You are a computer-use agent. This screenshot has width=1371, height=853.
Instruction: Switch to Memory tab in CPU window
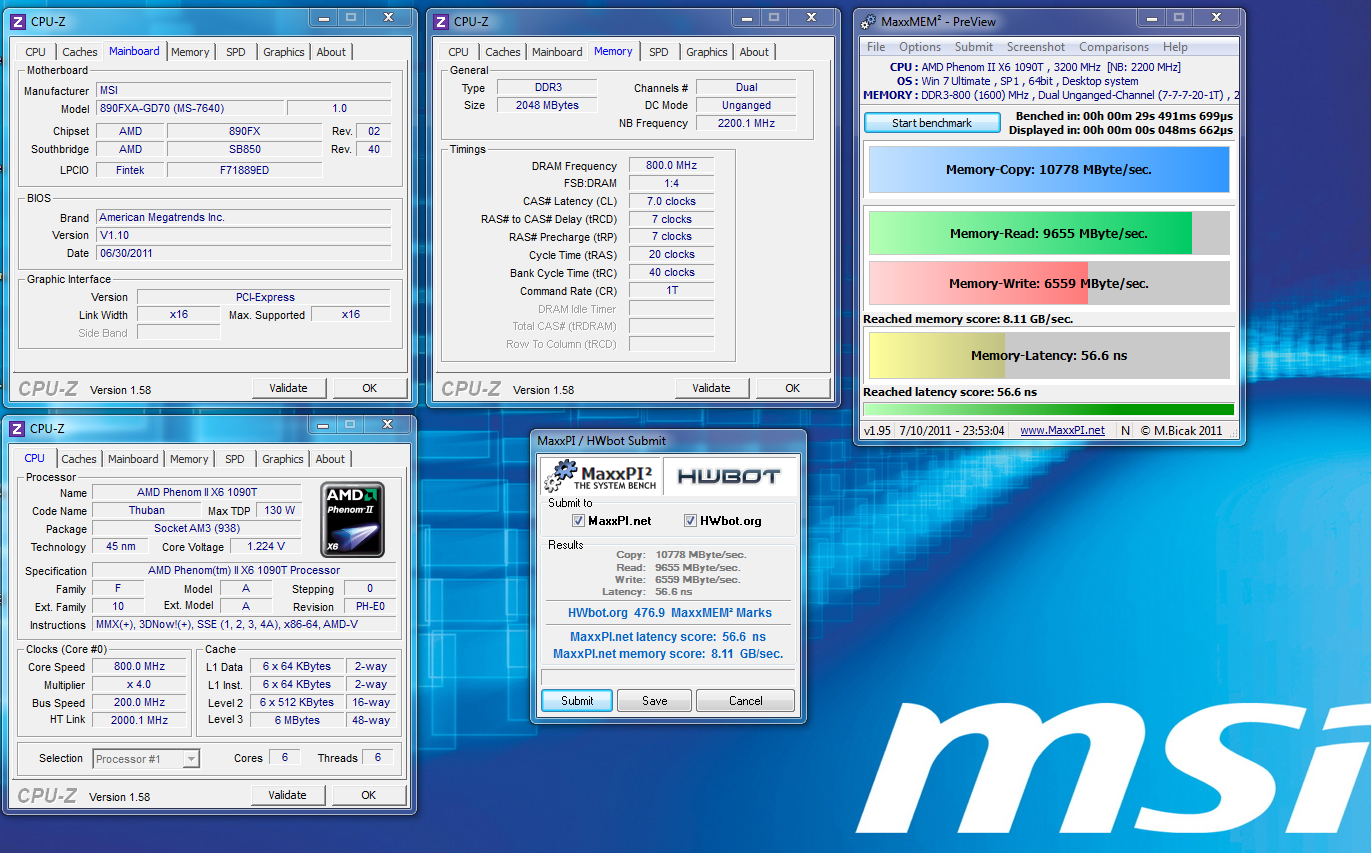click(x=189, y=459)
